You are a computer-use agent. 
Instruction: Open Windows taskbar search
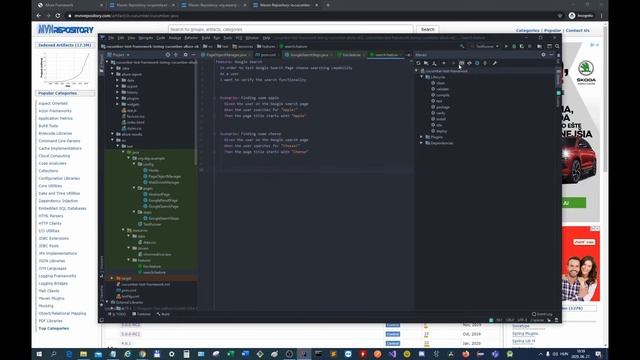click(53, 354)
